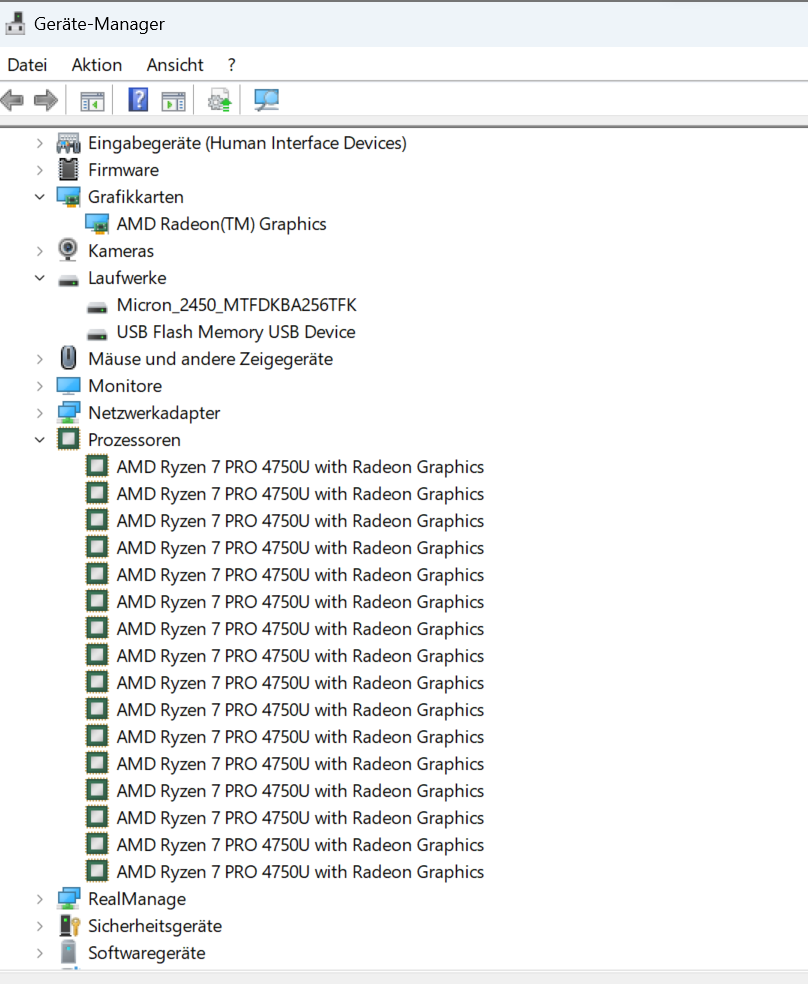Click the Micron_2450 drive icon
This screenshot has height=984, width=808.
97,307
